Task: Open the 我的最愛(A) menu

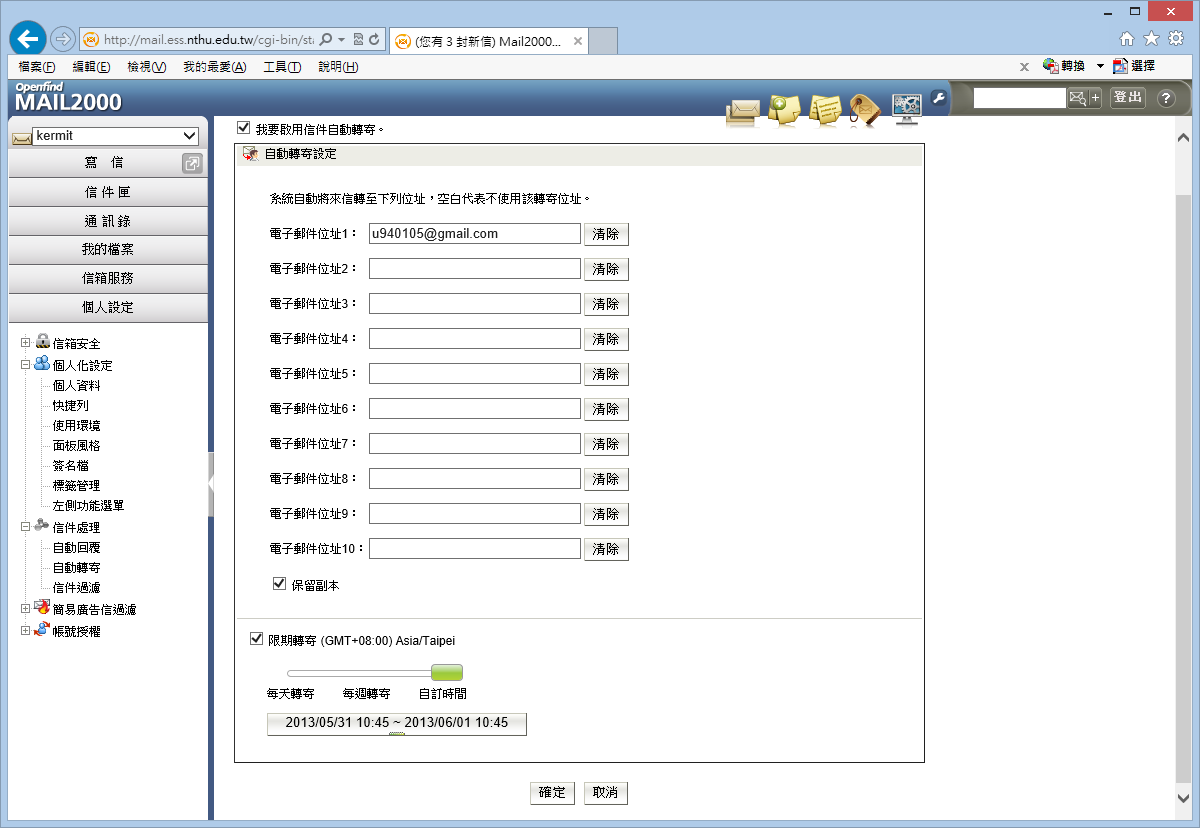Action: pyautogui.click(x=214, y=67)
